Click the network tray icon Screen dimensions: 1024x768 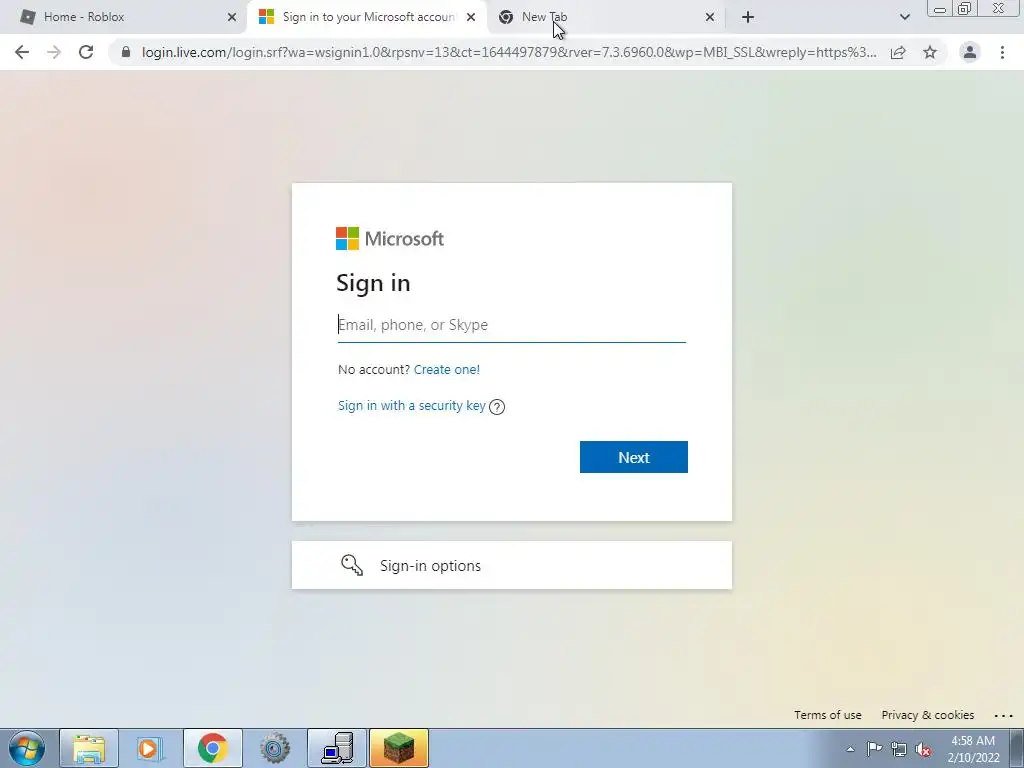click(x=899, y=749)
